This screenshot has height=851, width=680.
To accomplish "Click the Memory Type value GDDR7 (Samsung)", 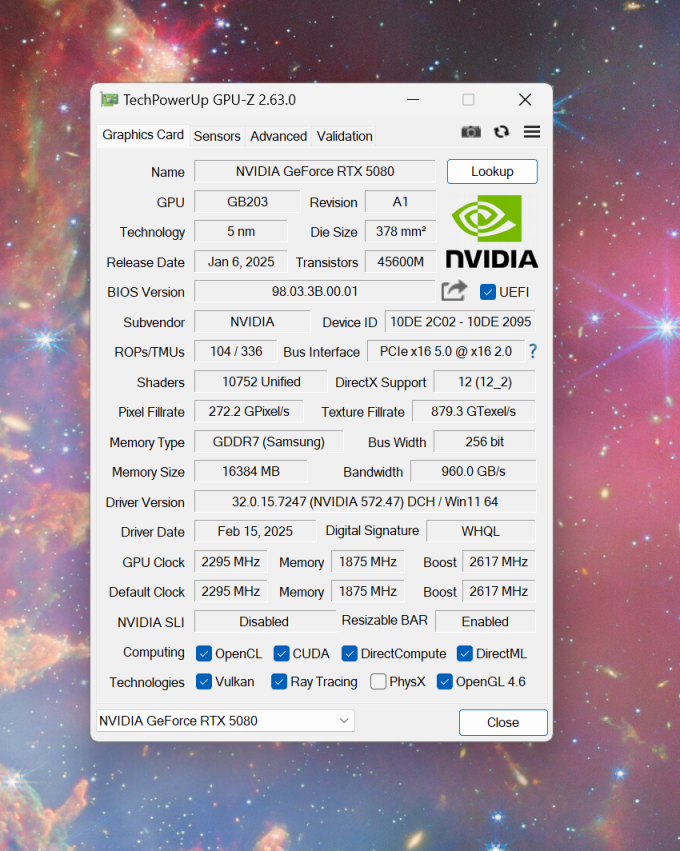I will coord(269,442).
